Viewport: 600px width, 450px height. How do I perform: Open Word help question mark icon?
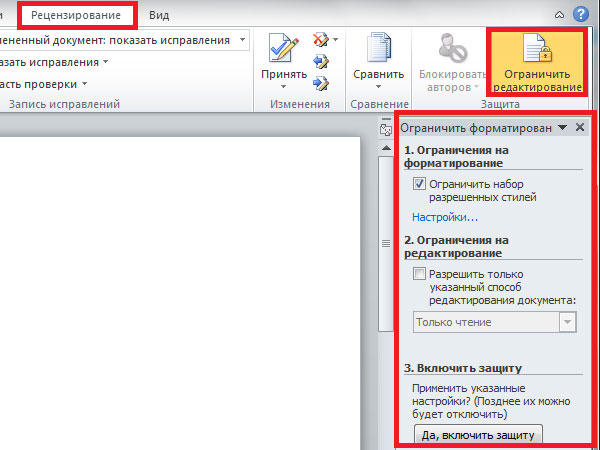[x=580, y=13]
